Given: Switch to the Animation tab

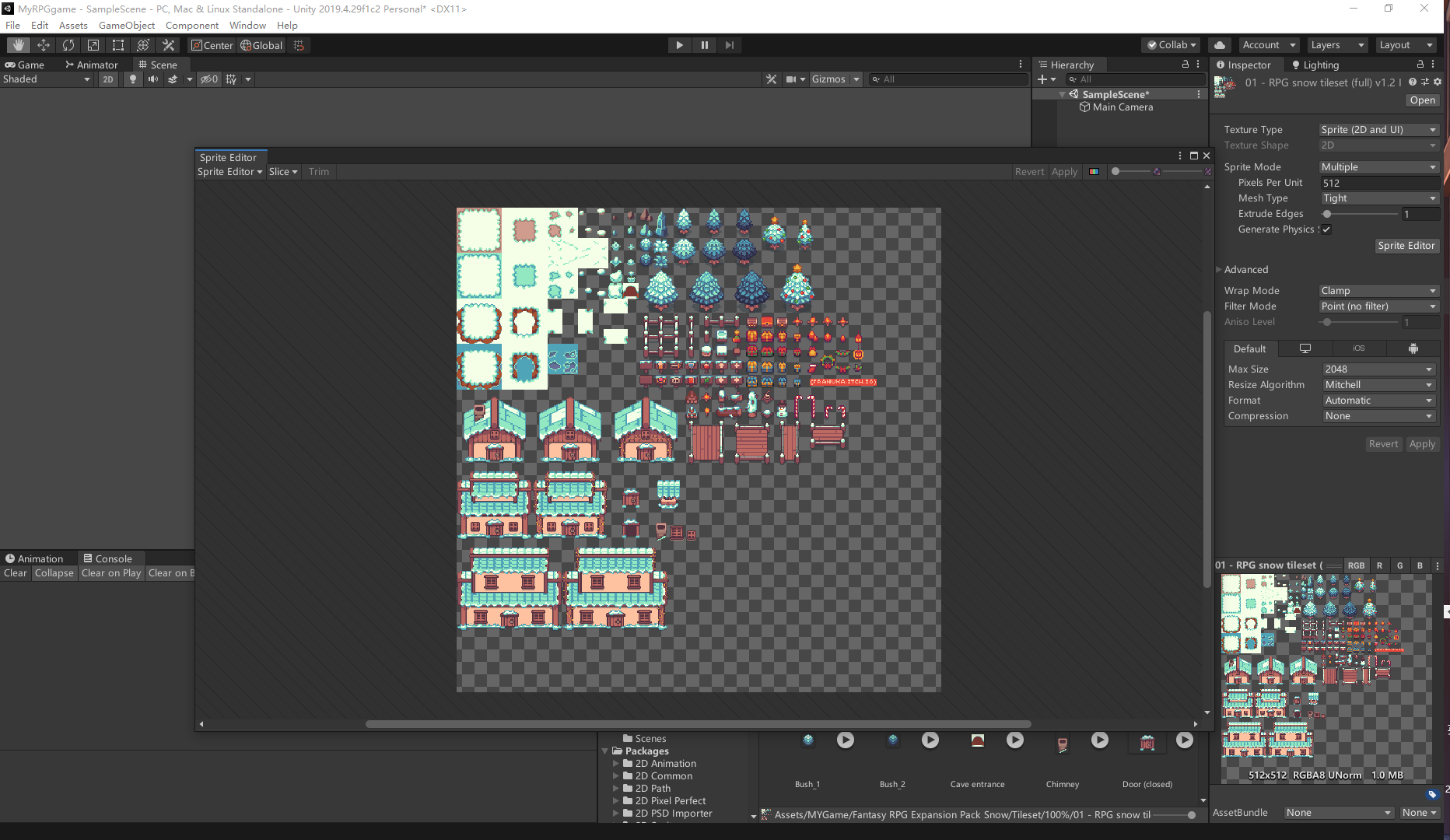Looking at the screenshot, I should pyautogui.click(x=34, y=558).
